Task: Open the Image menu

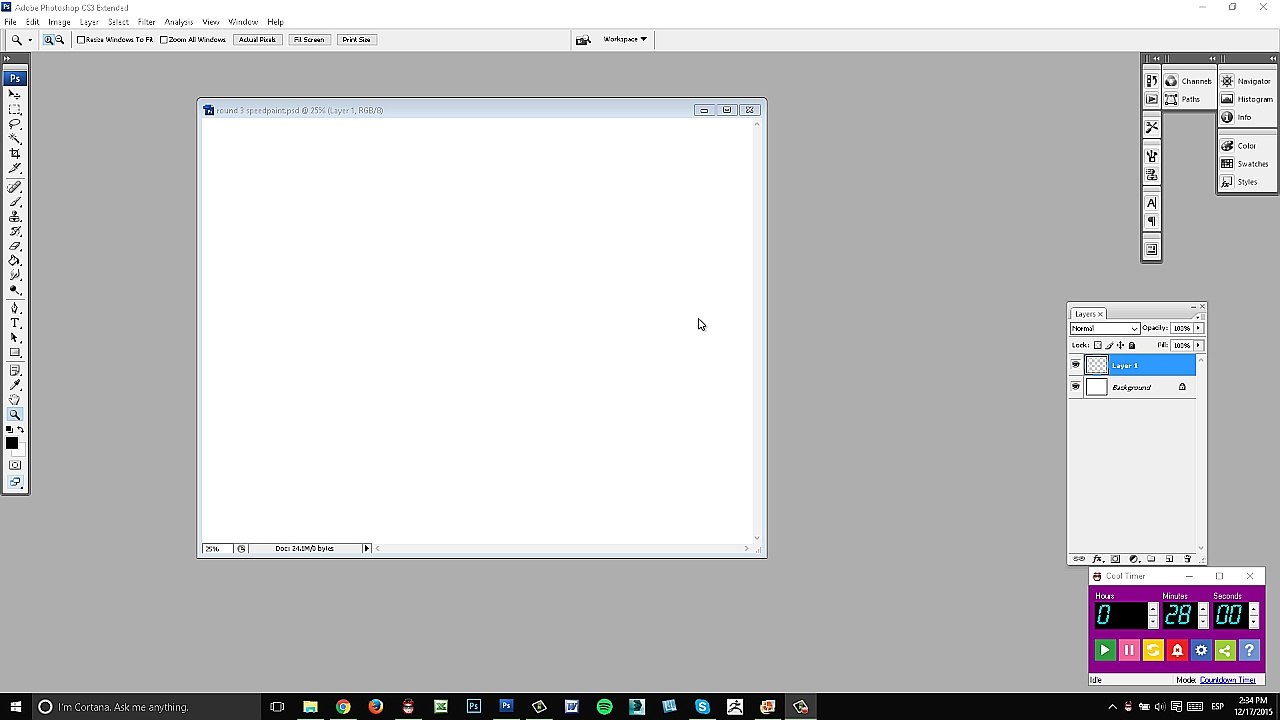Action: pos(59,22)
